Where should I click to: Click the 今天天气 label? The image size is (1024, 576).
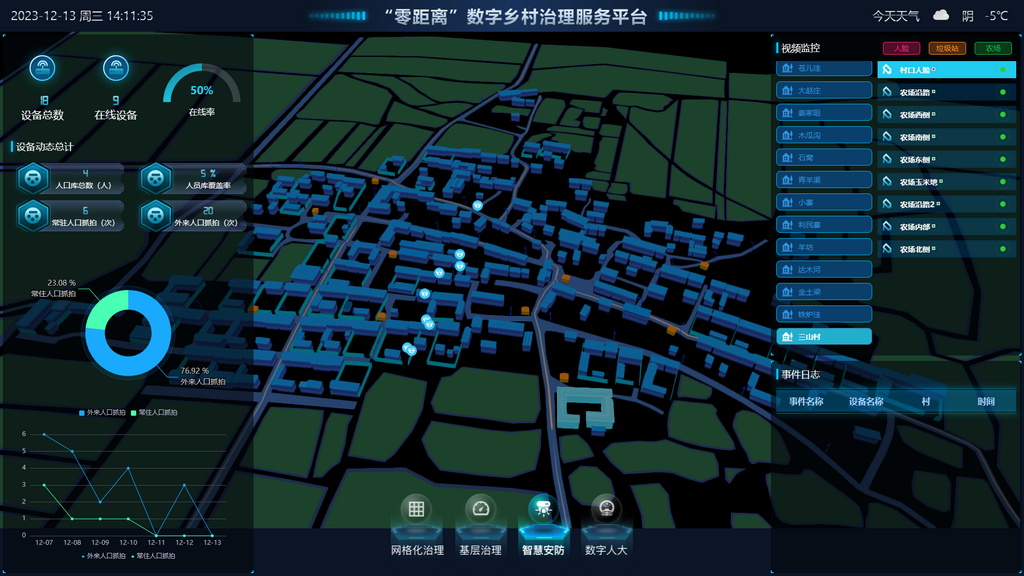pyautogui.click(x=896, y=16)
